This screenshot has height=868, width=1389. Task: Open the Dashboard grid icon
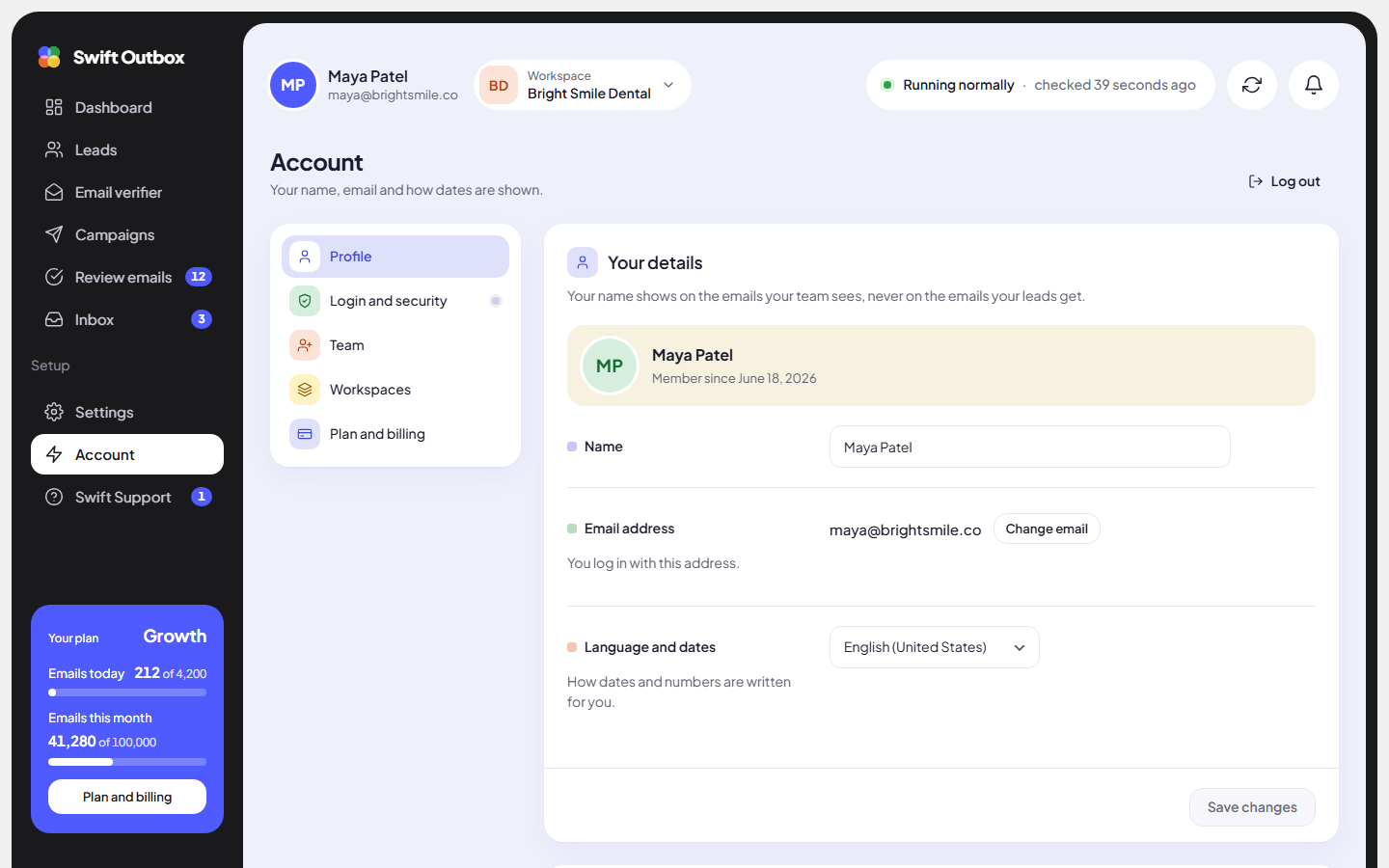[54, 107]
